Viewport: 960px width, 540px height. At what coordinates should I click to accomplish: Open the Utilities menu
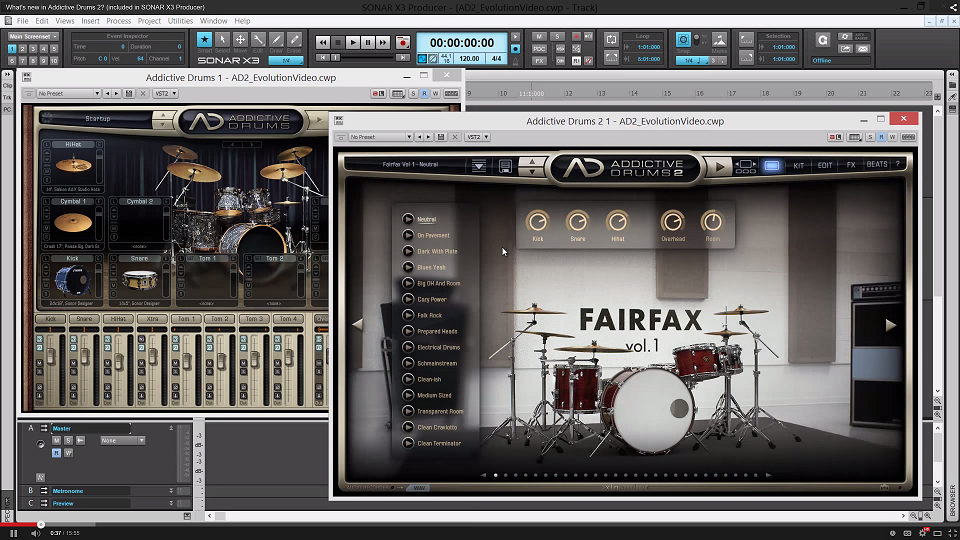[x=180, y=21]
